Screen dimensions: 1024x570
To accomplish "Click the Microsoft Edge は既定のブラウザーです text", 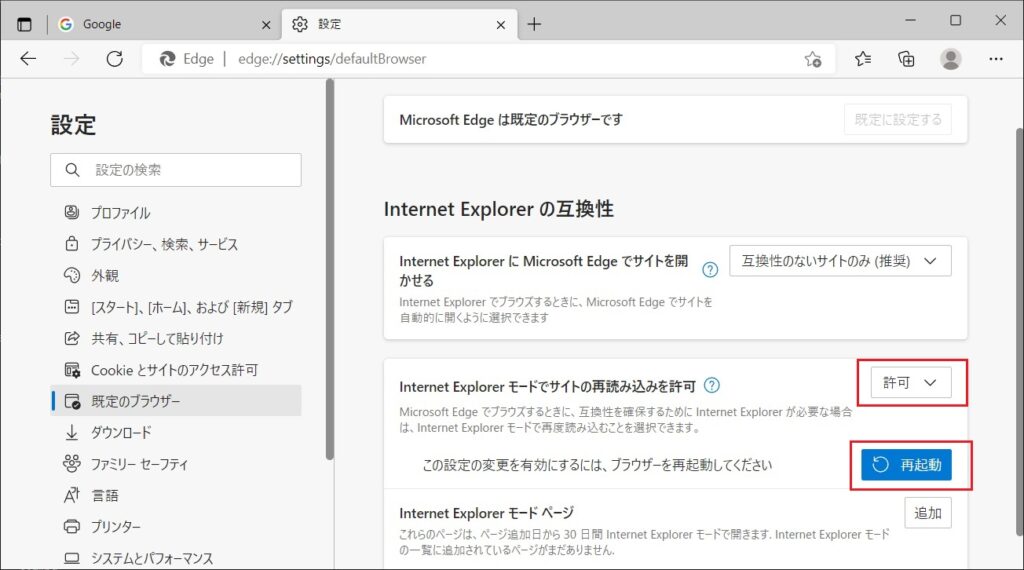I will tap(511, 120).
